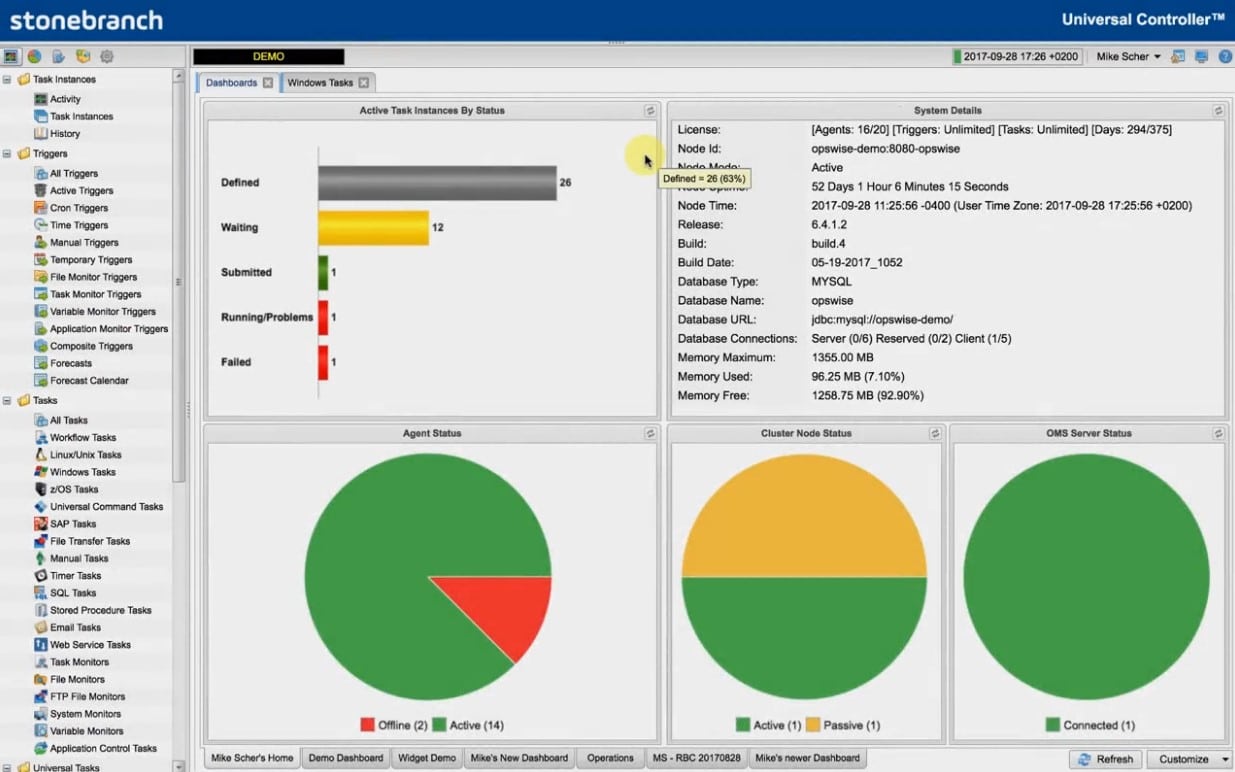Refresh the Cluster Node Status widget
1235x772 pixels.
pyautogui.click(x=935, y=434)
